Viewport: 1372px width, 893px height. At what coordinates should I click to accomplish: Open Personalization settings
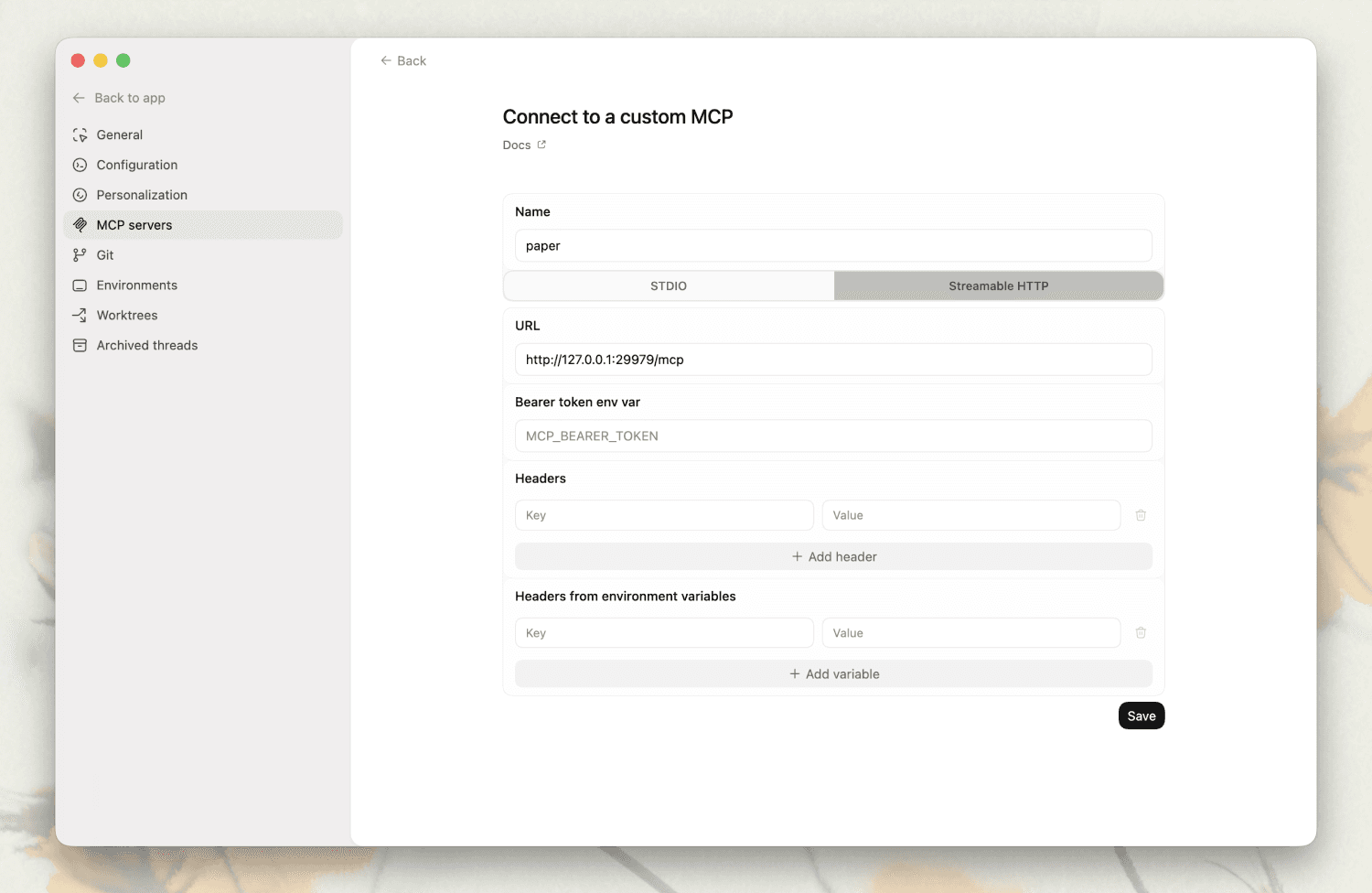pyautogui.click(x=203, y=195)
